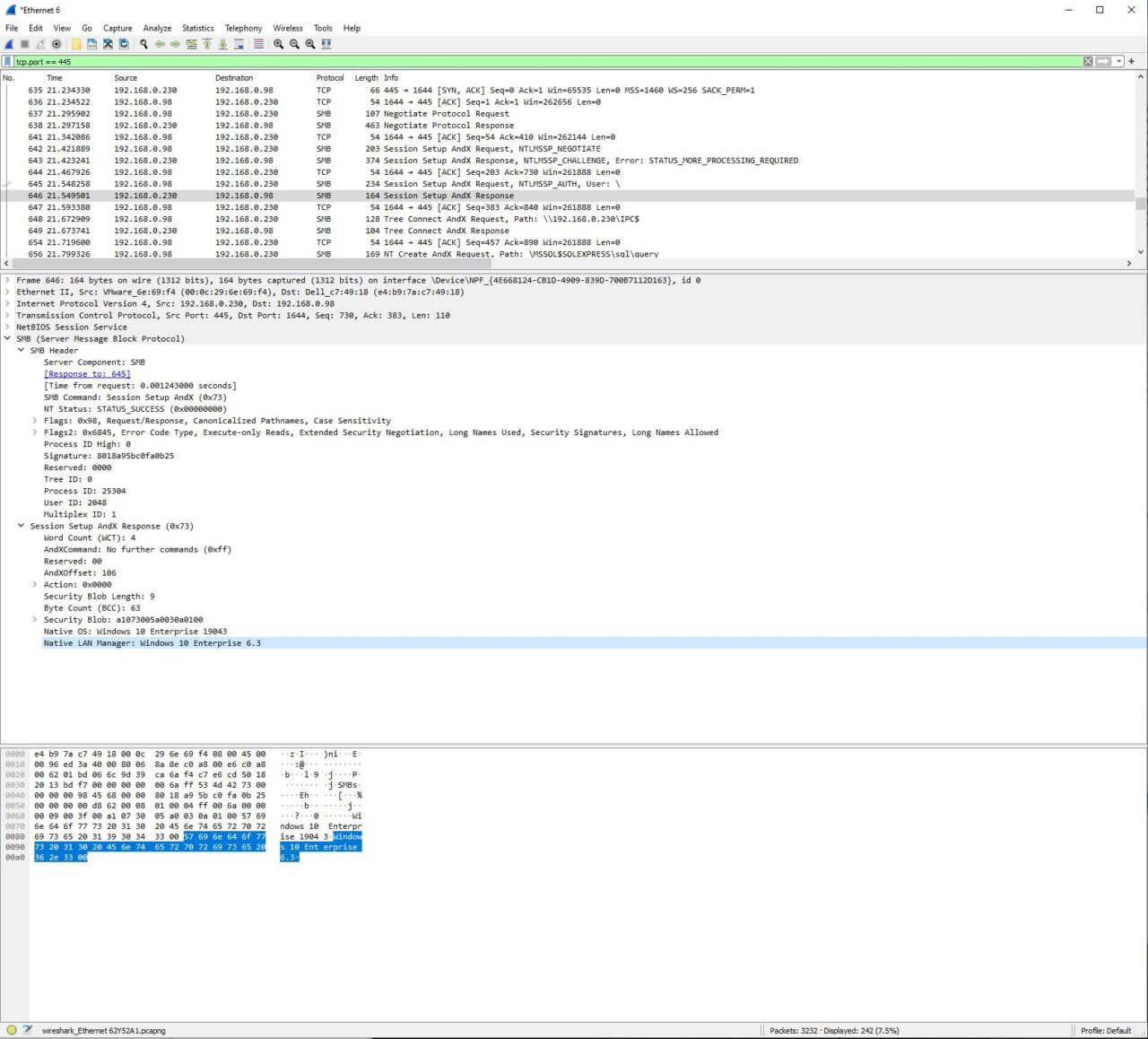Viewport: 1148px width, 1039px height.
Task: Toggle packet list colorization
Action: pos(258,44)
